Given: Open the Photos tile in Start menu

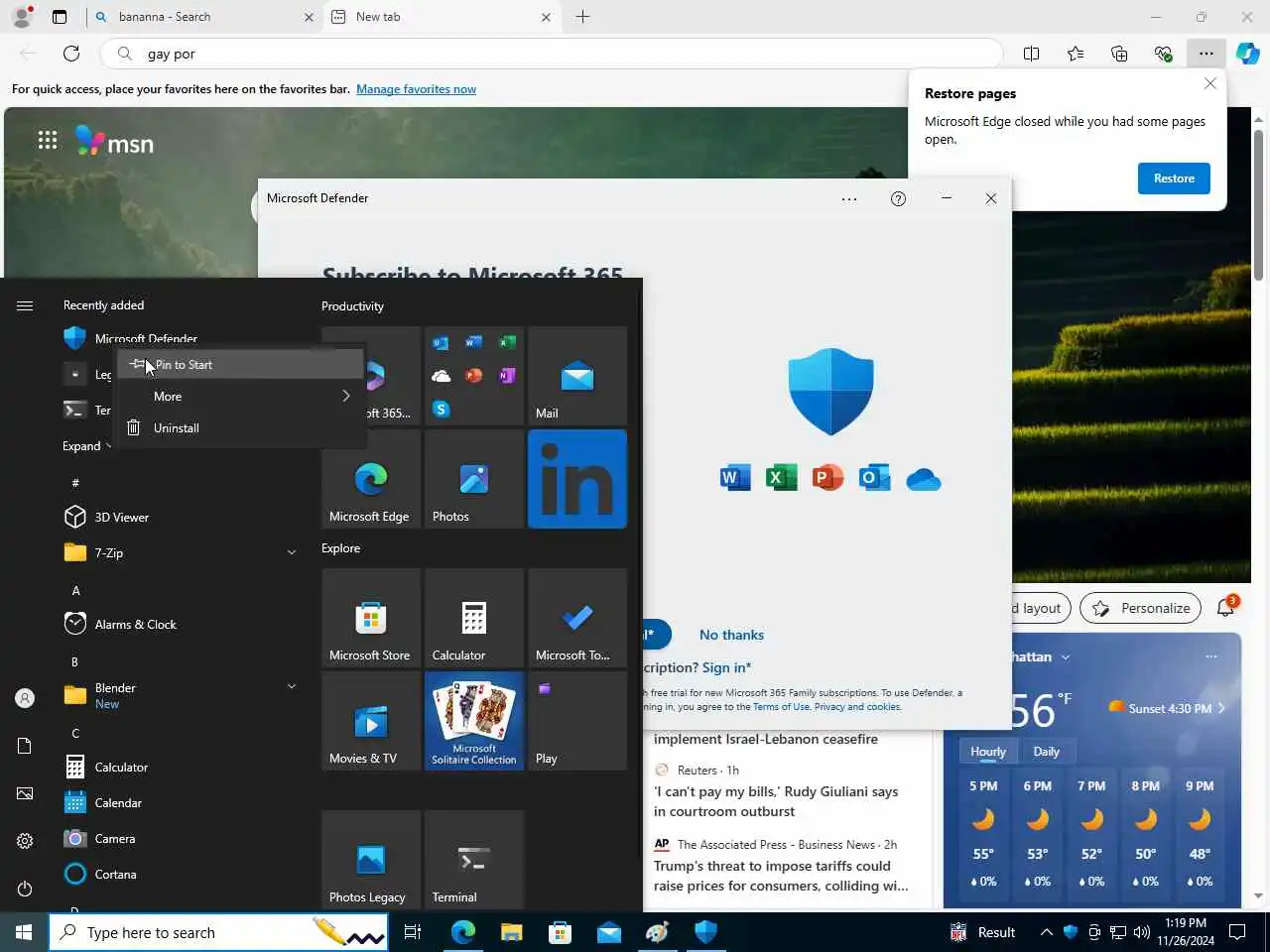Looking at the screenshot, I should tap(474, 479).
